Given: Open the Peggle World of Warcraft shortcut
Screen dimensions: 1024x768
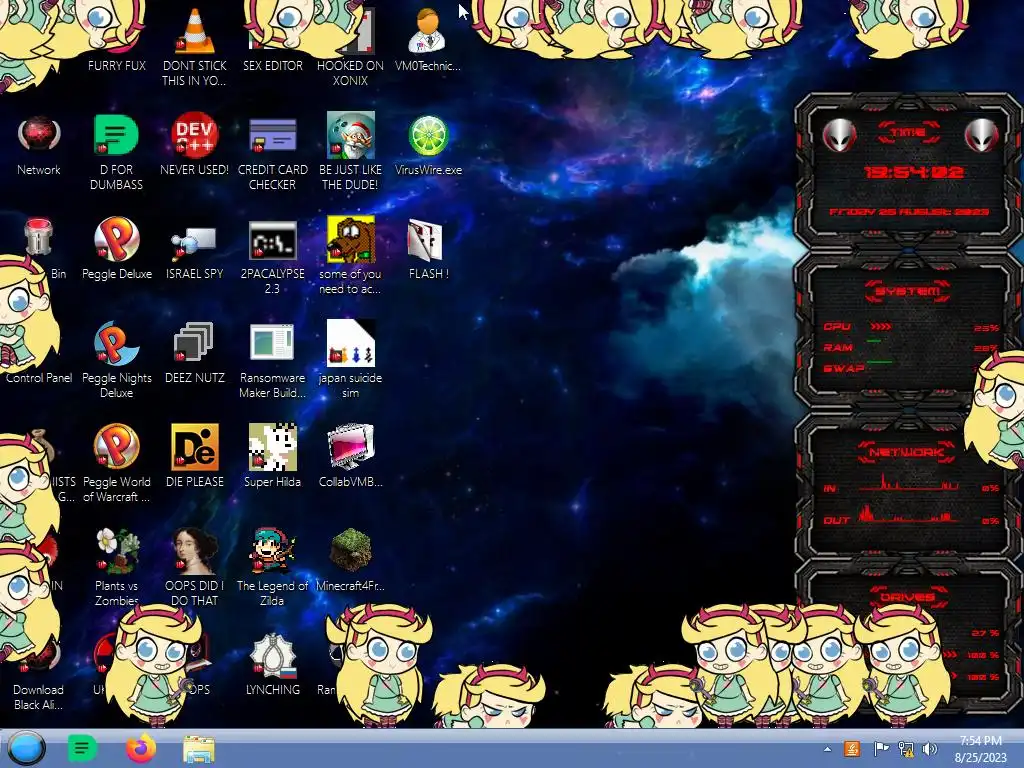Looking at the screenshot, I should coord(116,447).
